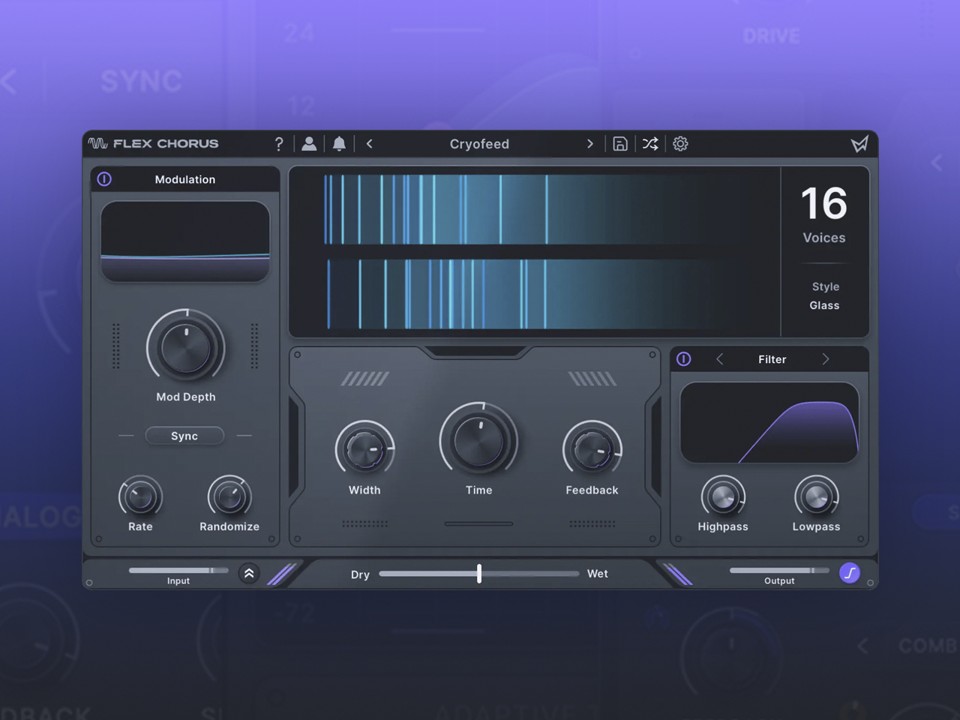Switch to previous Filter module arrow
Screen dimensions: 960x720
click(x=720, y=359)
